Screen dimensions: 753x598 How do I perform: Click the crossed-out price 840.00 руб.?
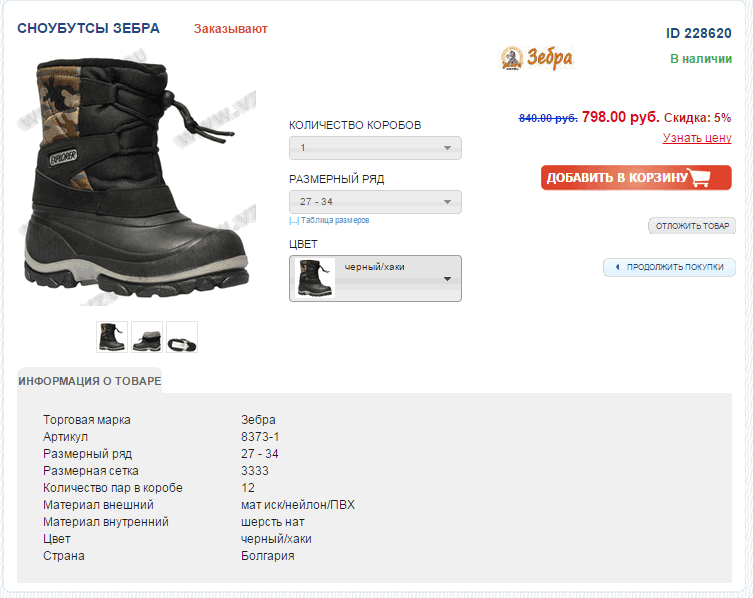pos(548,118)
